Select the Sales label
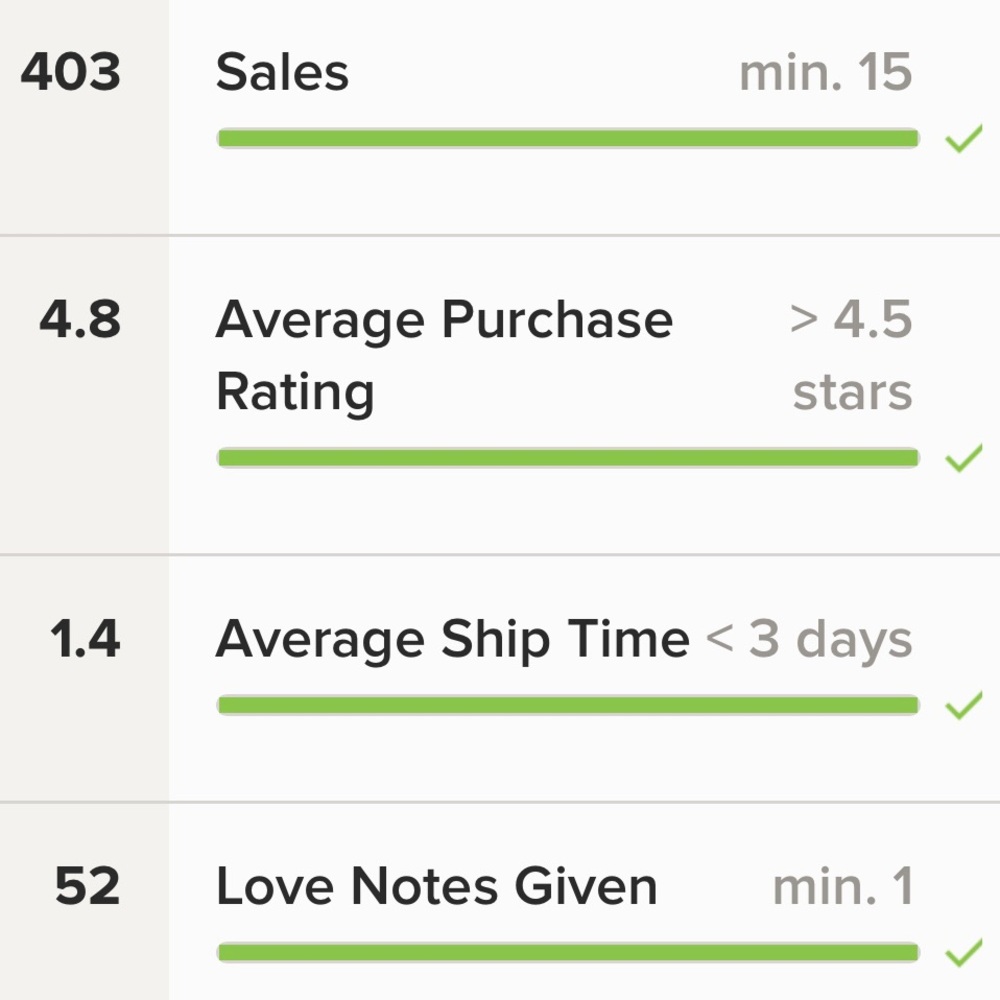 (x=282, y=73)
